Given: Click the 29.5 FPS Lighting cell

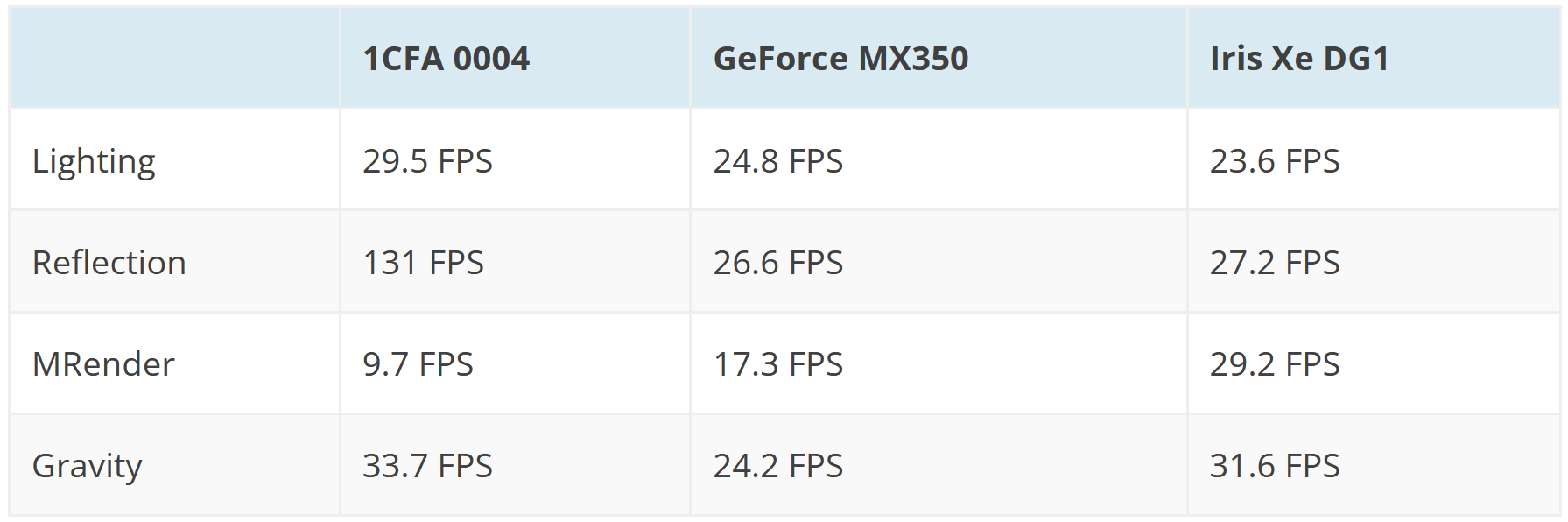Looking at the screenshot, I should tap(427, 161).
